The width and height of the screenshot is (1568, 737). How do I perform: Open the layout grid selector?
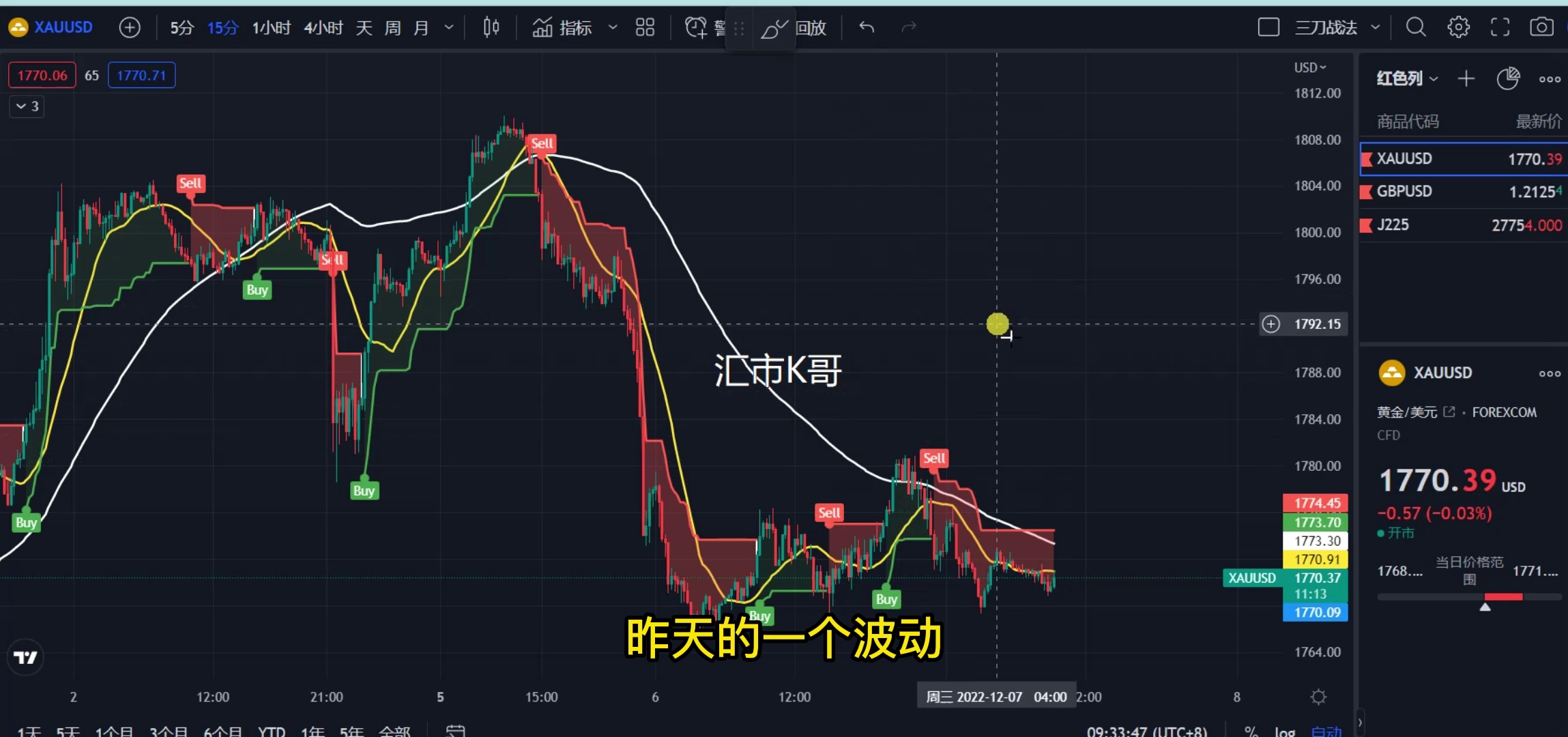coord(645,27)
